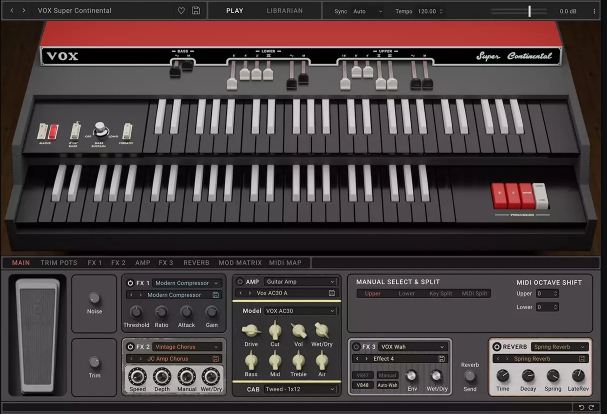Click the Auto-Wah button in FX 3

[x=387, y=385]
